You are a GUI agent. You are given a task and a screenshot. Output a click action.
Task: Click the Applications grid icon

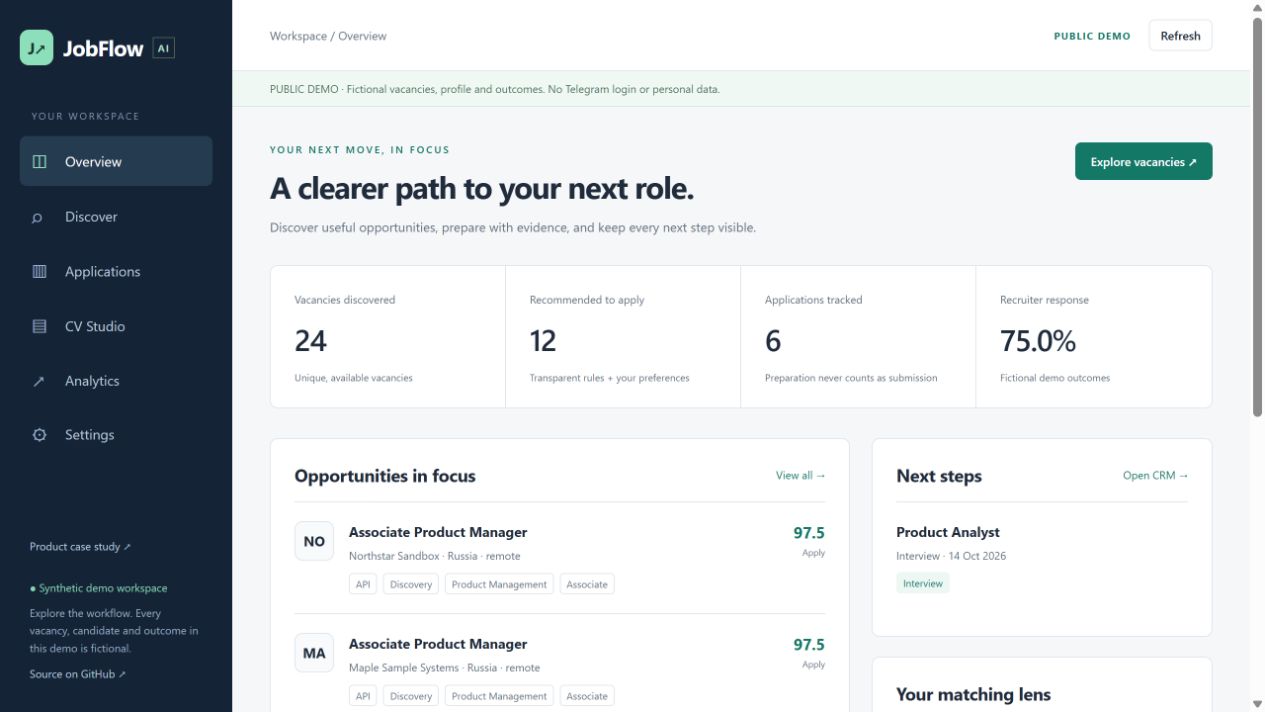(x=39, y=271)
